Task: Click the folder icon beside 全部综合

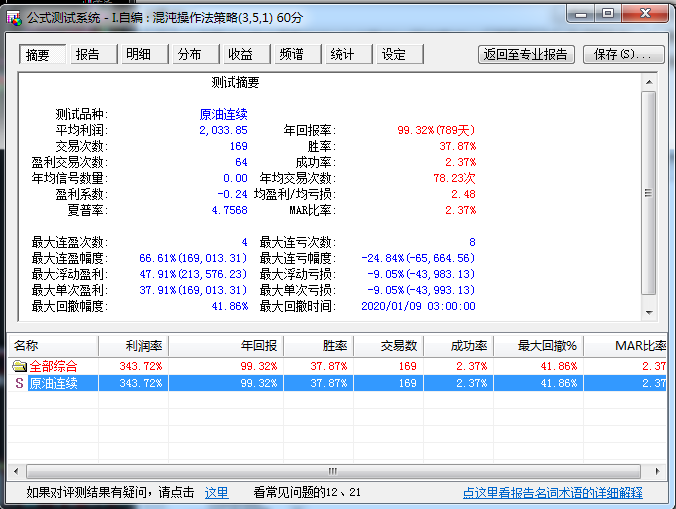Action: tap(19, 366)
